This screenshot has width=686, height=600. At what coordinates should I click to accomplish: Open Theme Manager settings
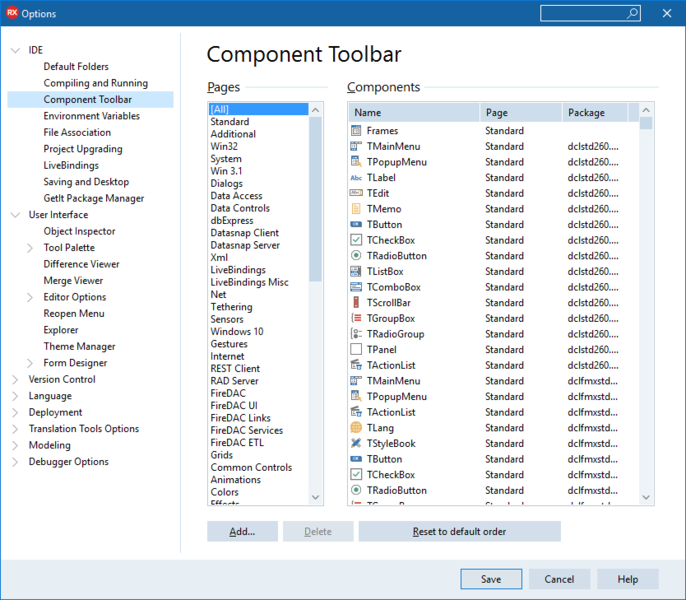[x=79, y=346]
